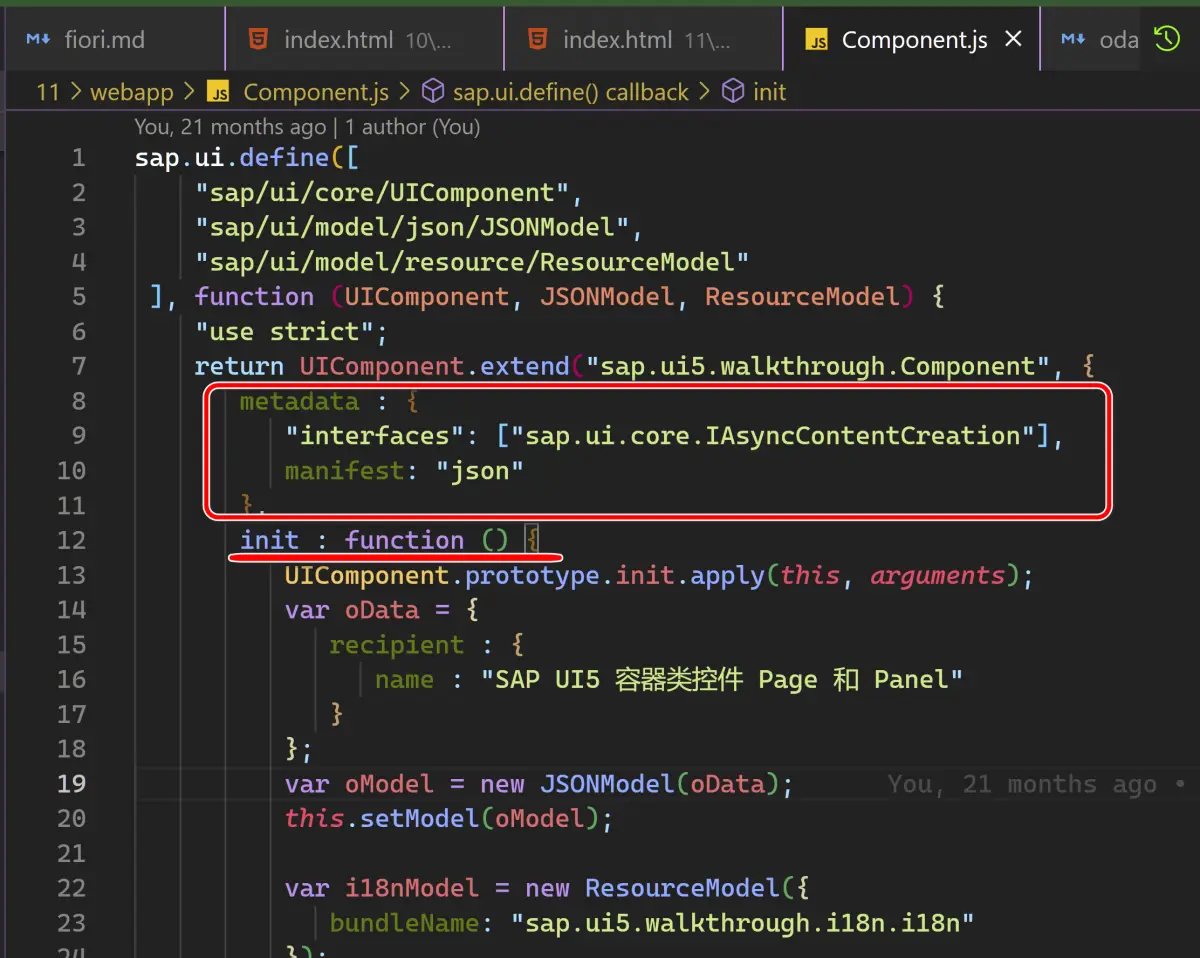Click HTML5 icon on index.html 11 tab
The width and height of the screenshot is (1200, 958).
coord(538,40)
